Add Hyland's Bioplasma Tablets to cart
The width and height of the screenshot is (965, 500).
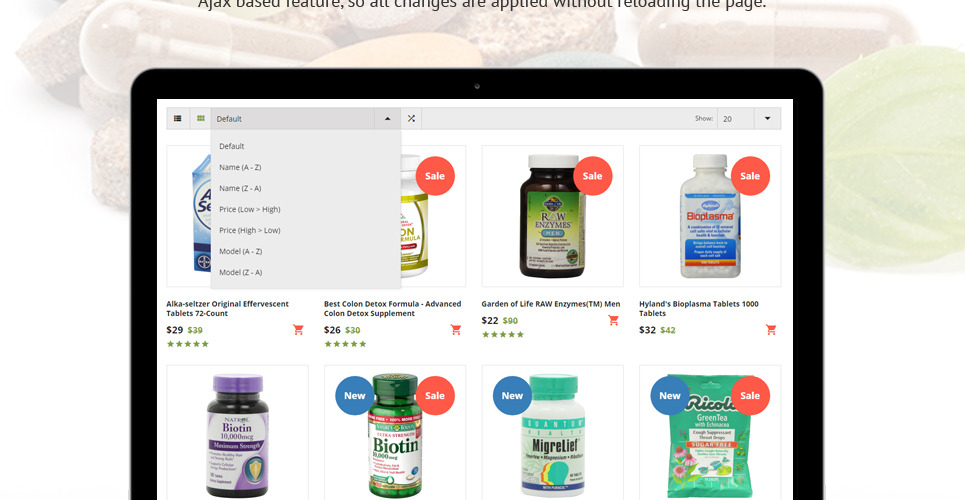click(x=771, y=329)
